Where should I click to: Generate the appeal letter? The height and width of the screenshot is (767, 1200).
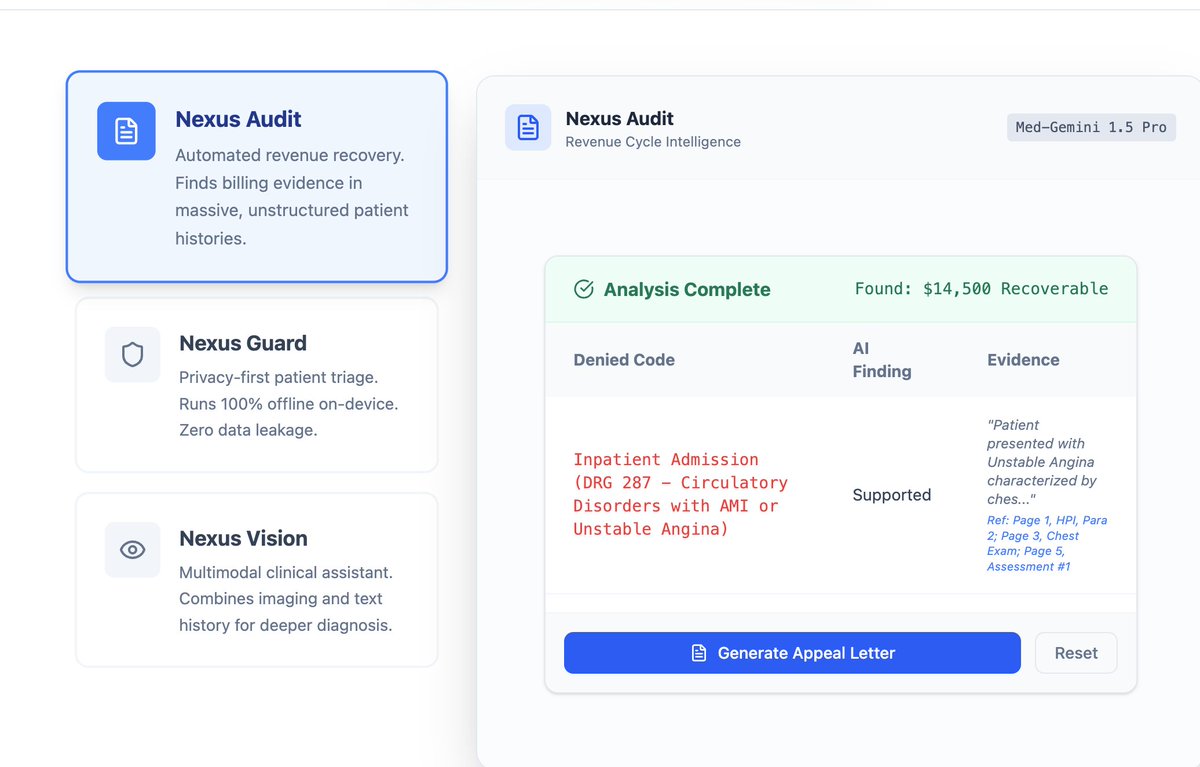click(x=792, y=653)
